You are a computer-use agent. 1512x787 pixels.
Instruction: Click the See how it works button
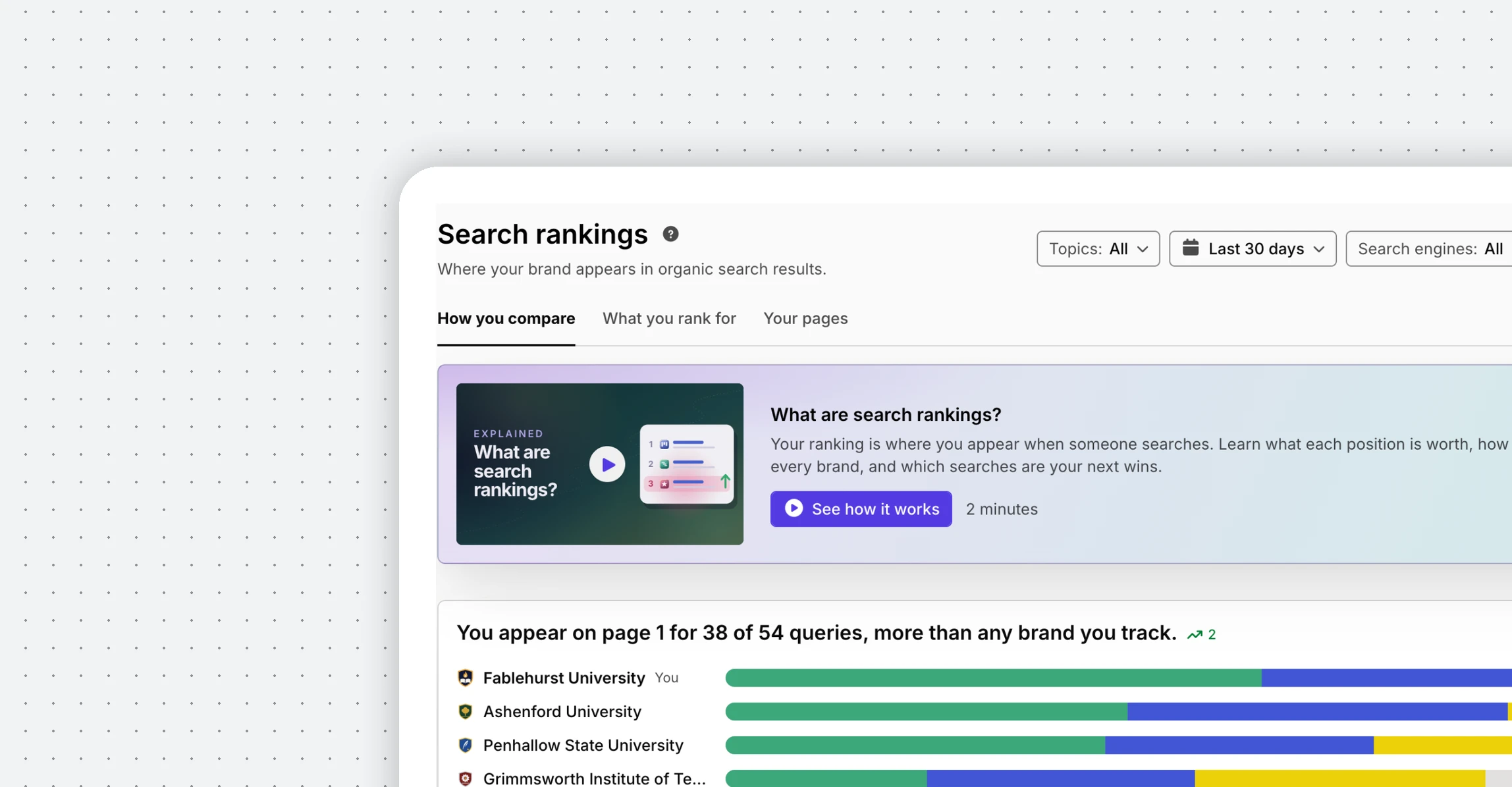point(861,508)
